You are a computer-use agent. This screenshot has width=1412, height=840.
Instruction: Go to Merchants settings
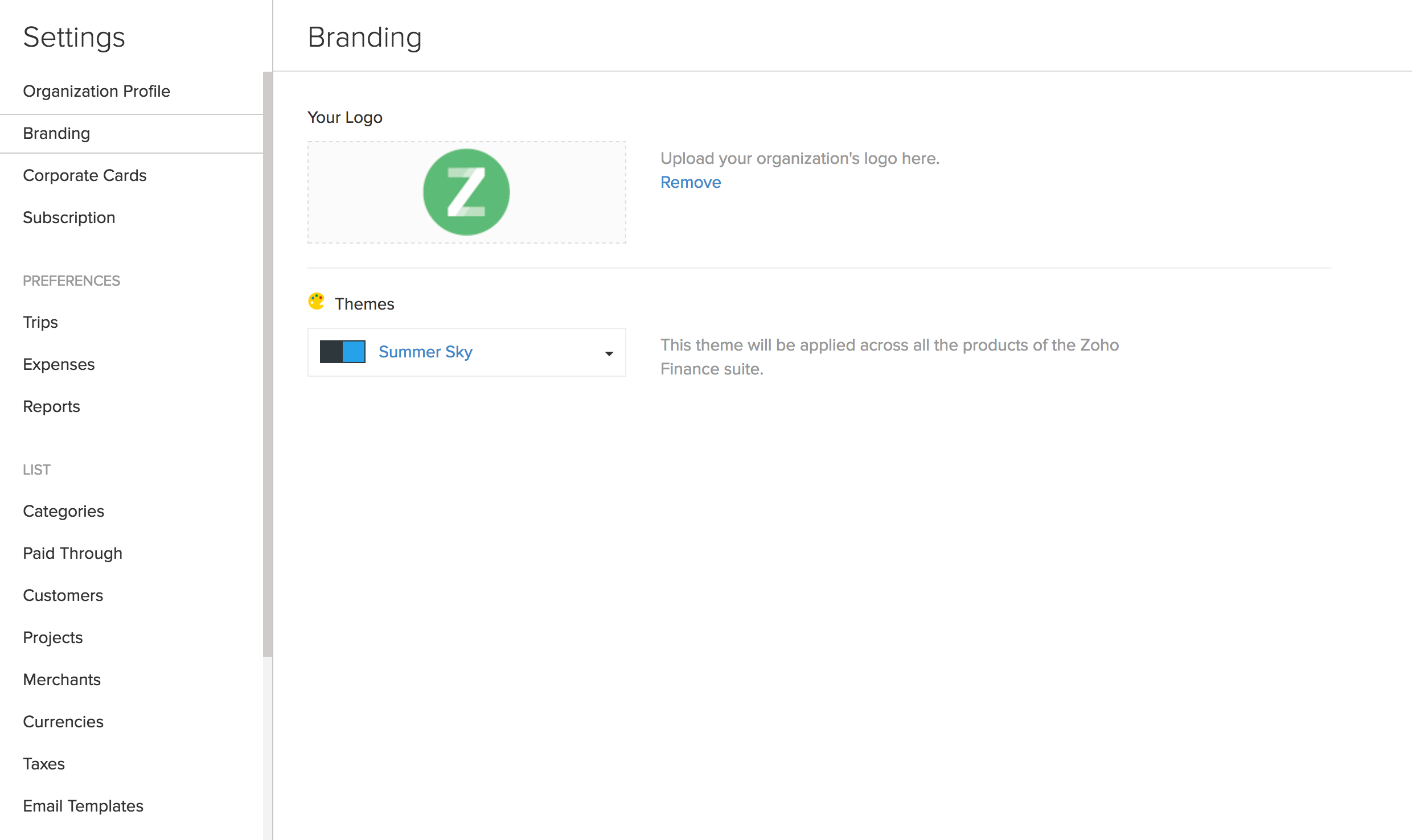(62, 680)
